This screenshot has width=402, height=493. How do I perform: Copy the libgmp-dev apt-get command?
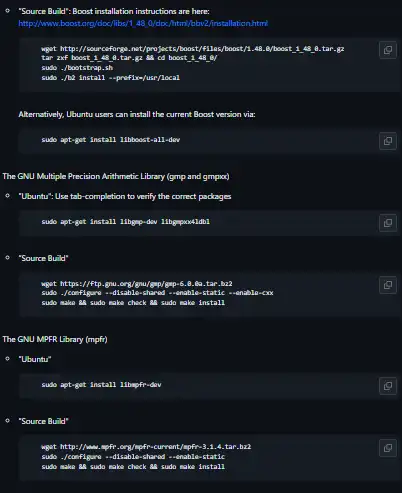click(388, 223)
